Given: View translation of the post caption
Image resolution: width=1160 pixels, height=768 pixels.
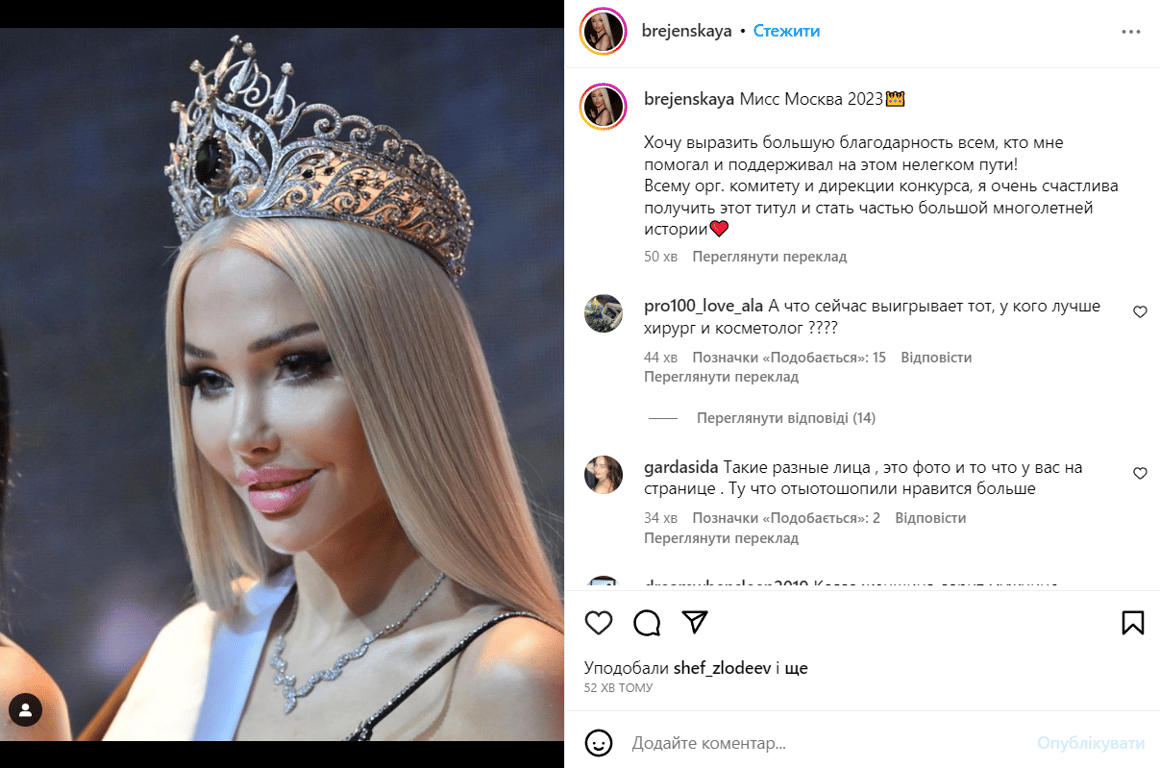Looking at the screenshot, I should point(769,257).
